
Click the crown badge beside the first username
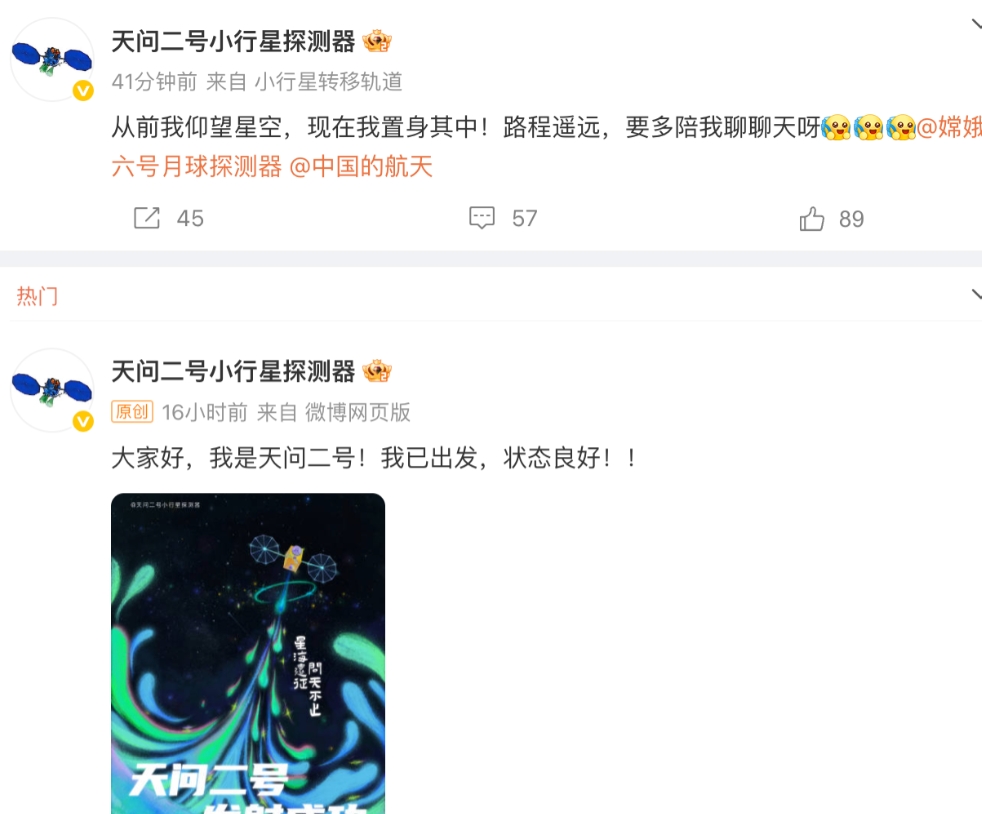pyautogui.click(x=377, y=41)
